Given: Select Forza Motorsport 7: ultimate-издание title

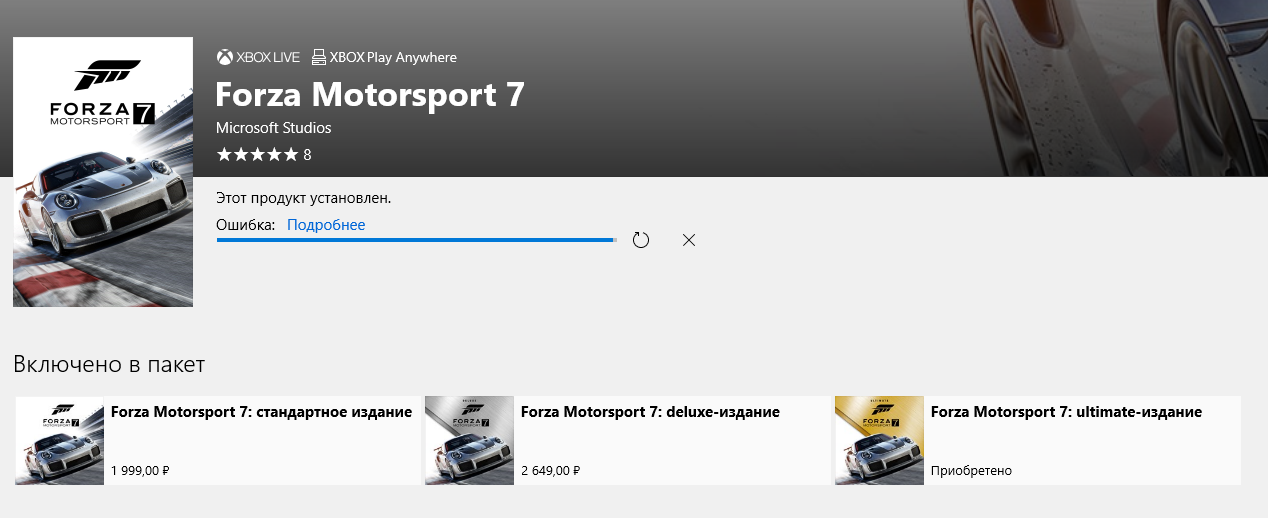Looking at the screenshot, I should (x=1066, y=412).
